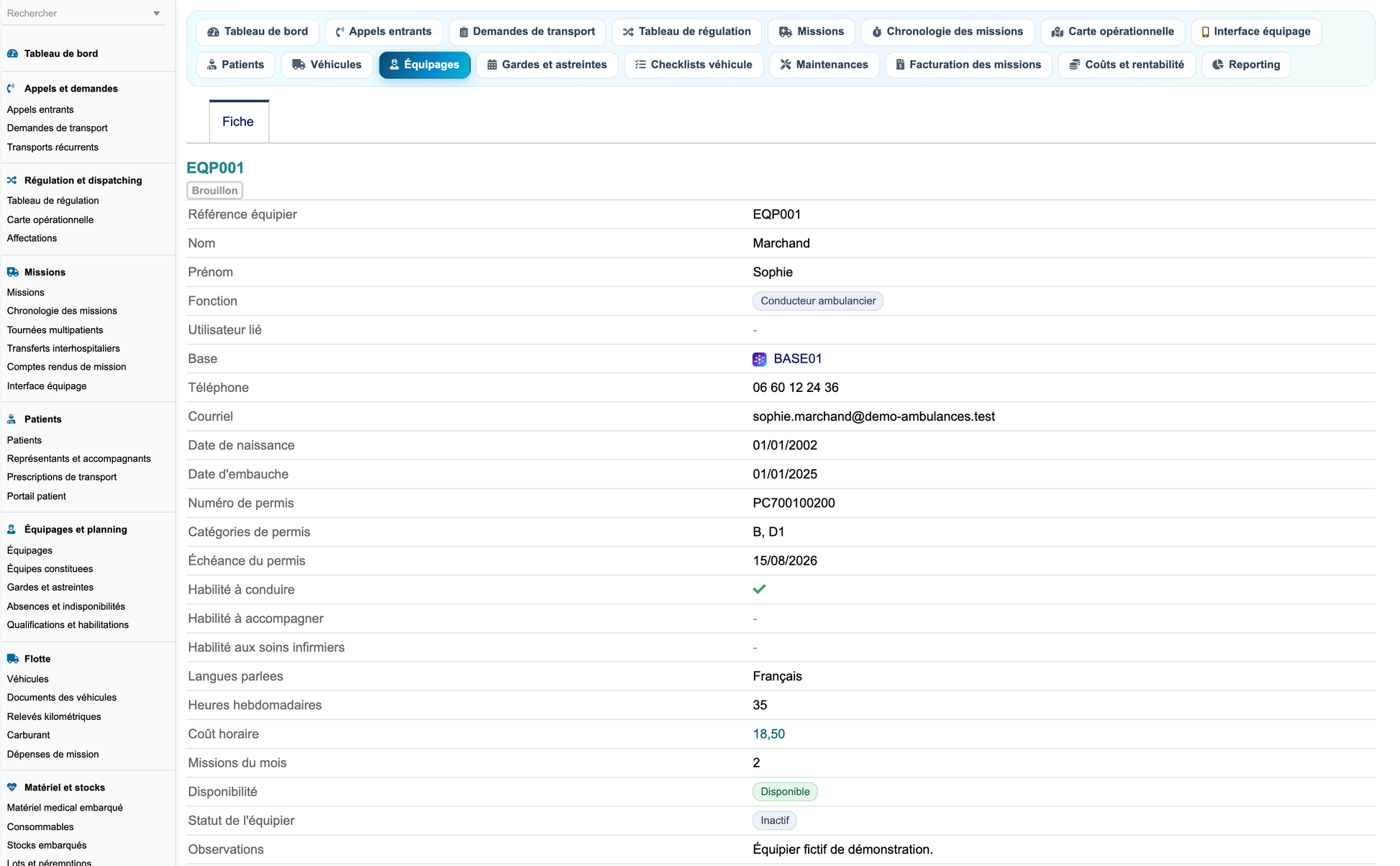Open the Fiche tab
This screenshot has height=866, width=1400.
click(239, 122)
